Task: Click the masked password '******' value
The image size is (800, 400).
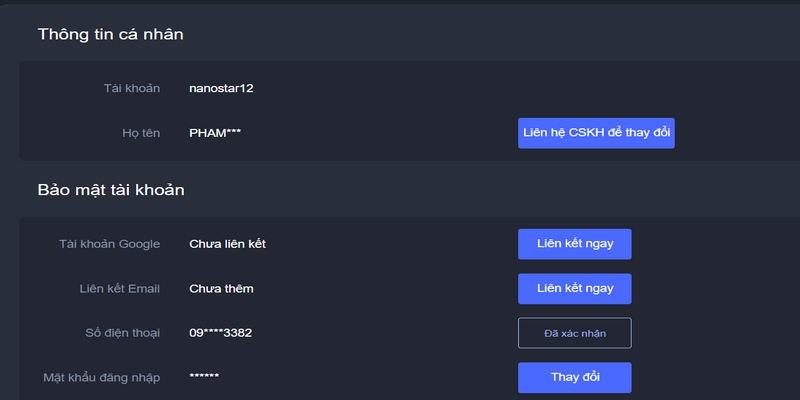Action: [204, 377]
